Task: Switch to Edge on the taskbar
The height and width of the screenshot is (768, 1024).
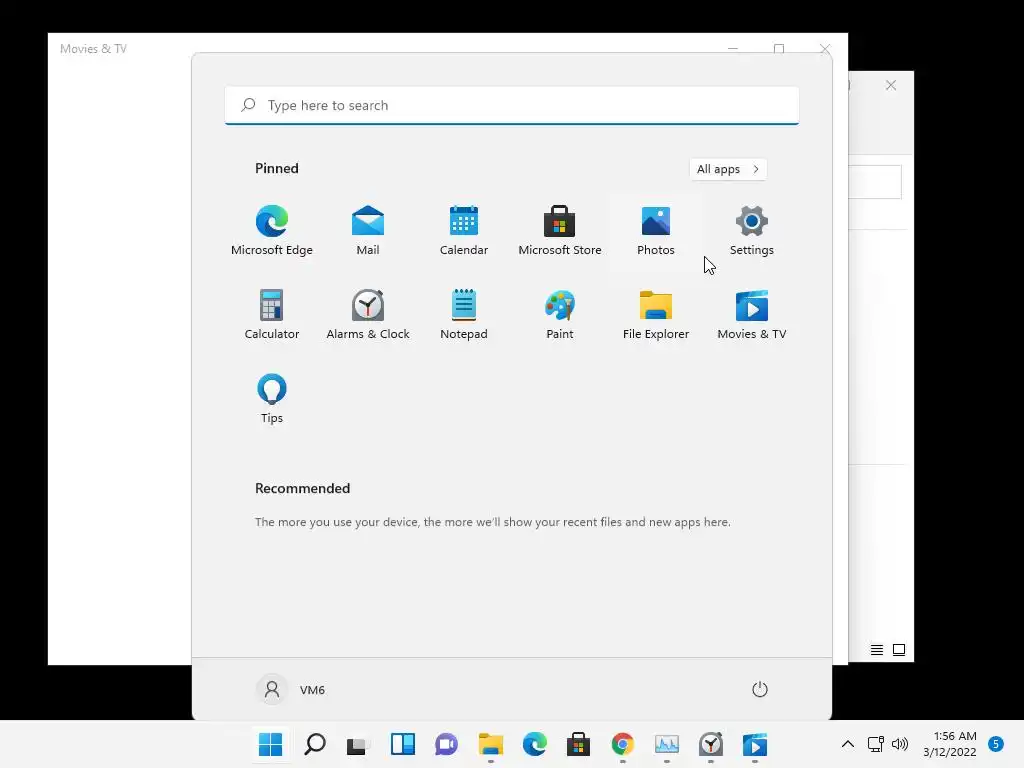Action: tap(534, 744)
